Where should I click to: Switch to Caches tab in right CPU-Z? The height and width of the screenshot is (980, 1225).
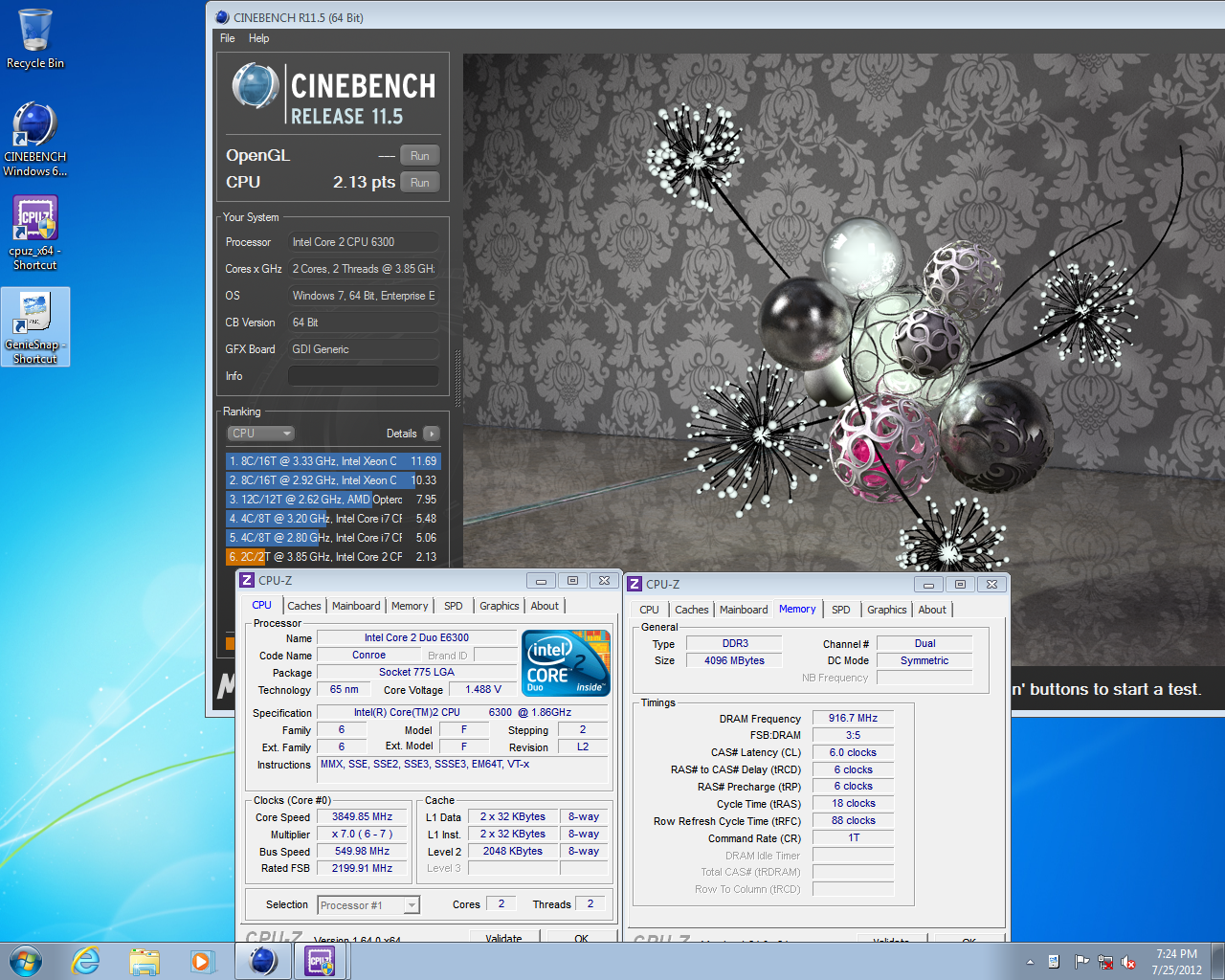(692, 610)
